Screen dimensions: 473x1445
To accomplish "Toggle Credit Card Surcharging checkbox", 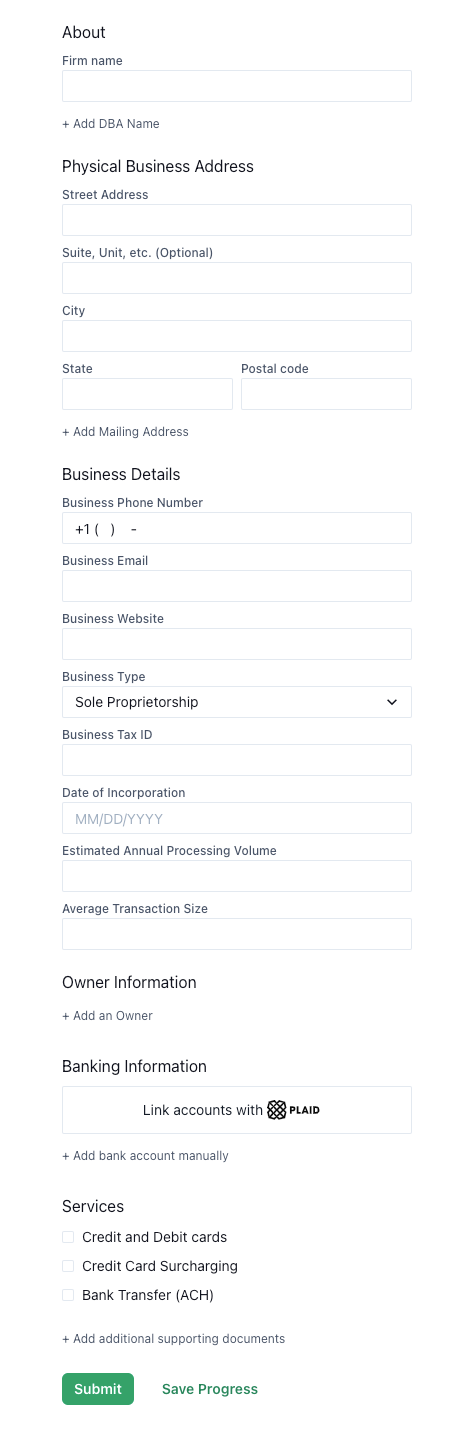I will coord(68,1266).
